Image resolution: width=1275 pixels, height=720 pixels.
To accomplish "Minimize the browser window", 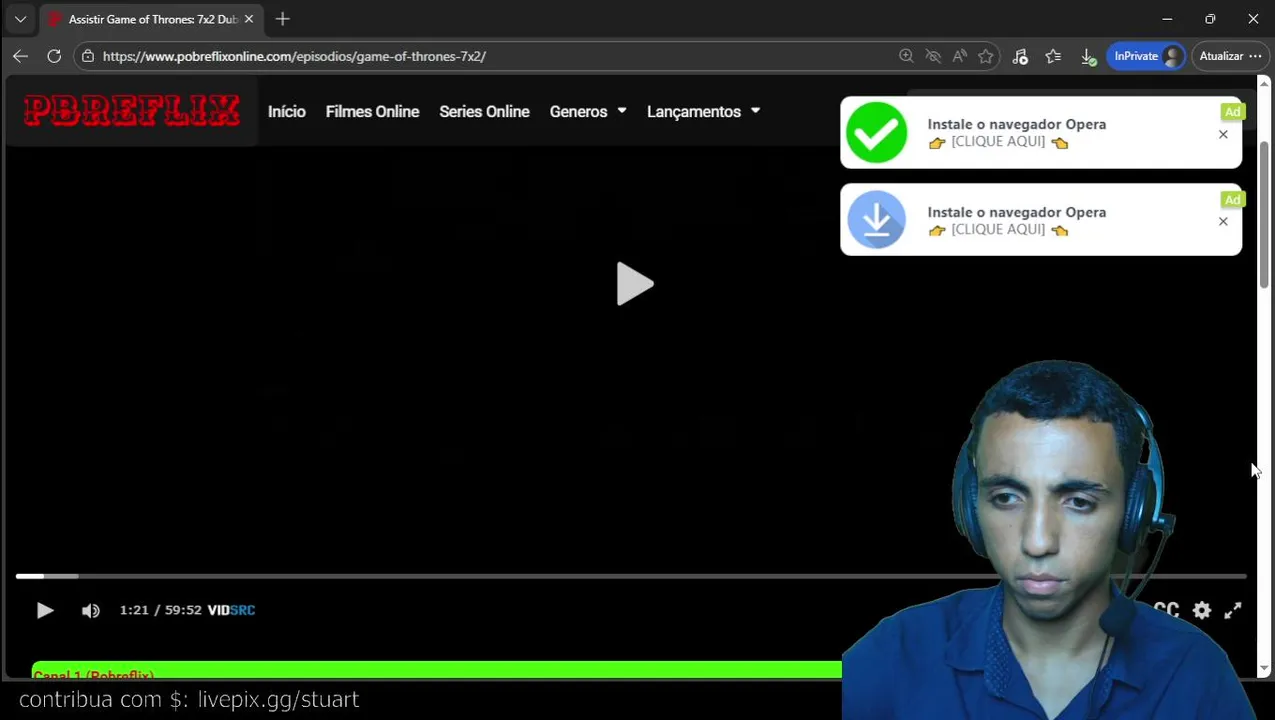I will [x=1167, y=19].
